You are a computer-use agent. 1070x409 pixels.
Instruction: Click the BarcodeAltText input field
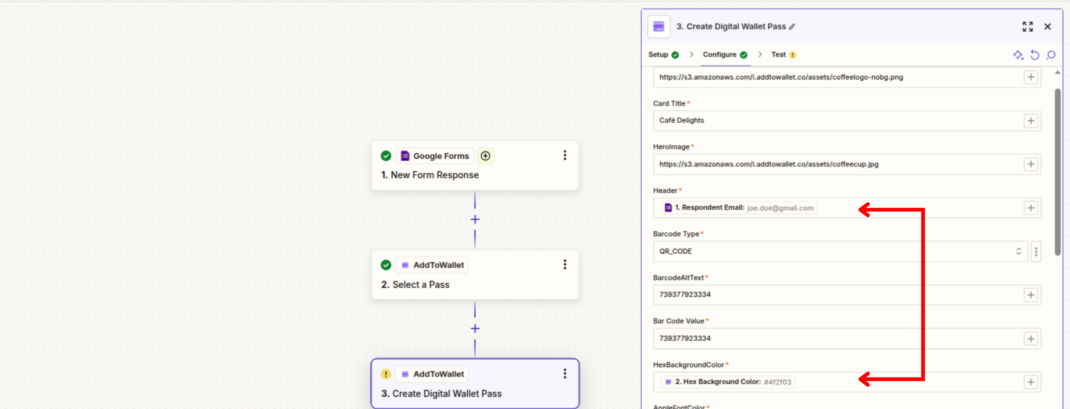(x=847, y=295)
